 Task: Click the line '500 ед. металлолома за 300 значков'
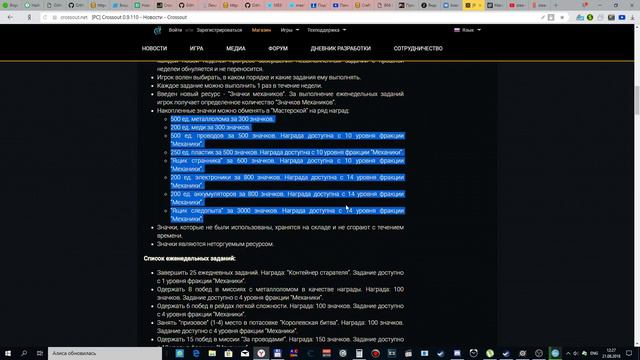click(222, 119)
